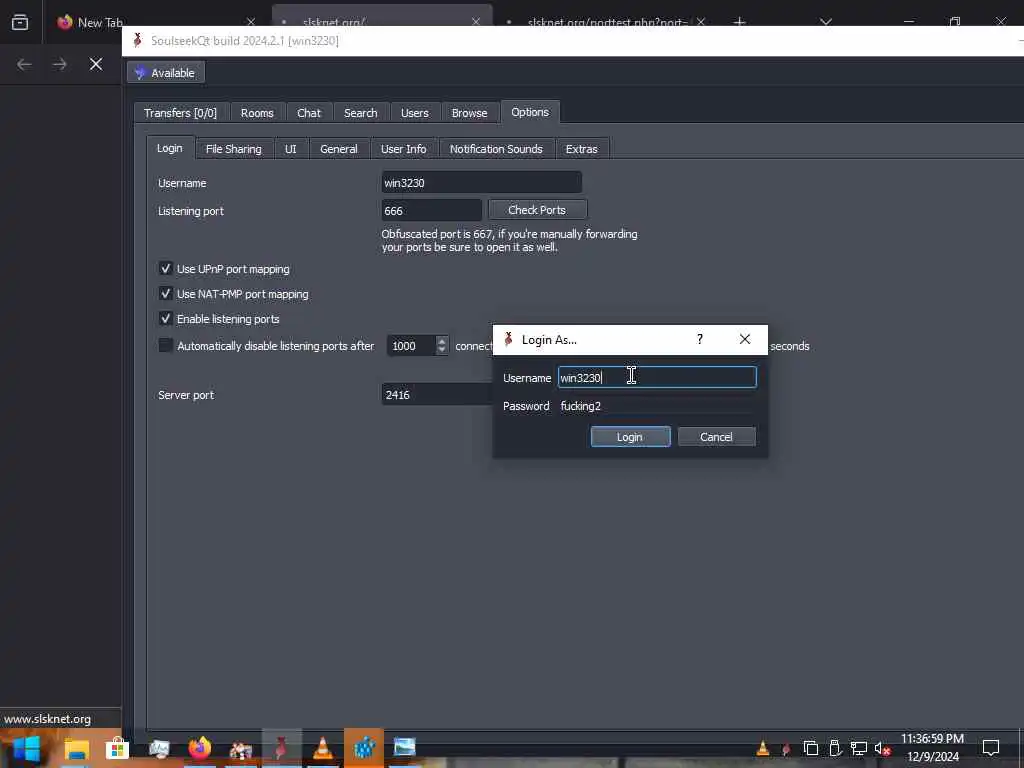Toggle Use UPnP port mapping checkbox

(165, 268)
